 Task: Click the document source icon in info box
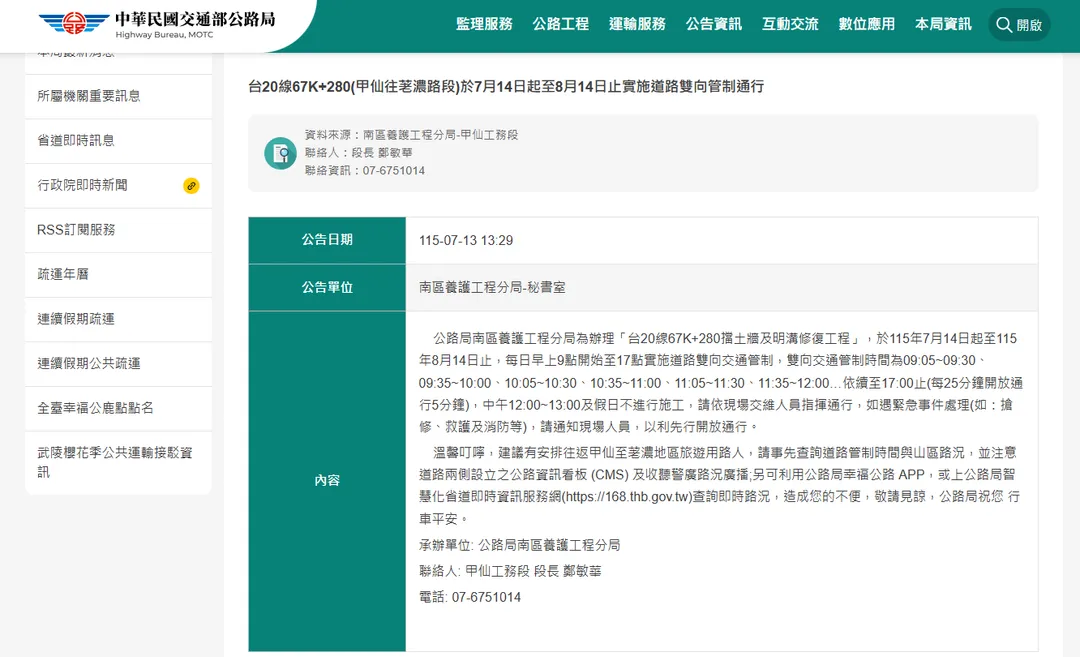point(280,153)
